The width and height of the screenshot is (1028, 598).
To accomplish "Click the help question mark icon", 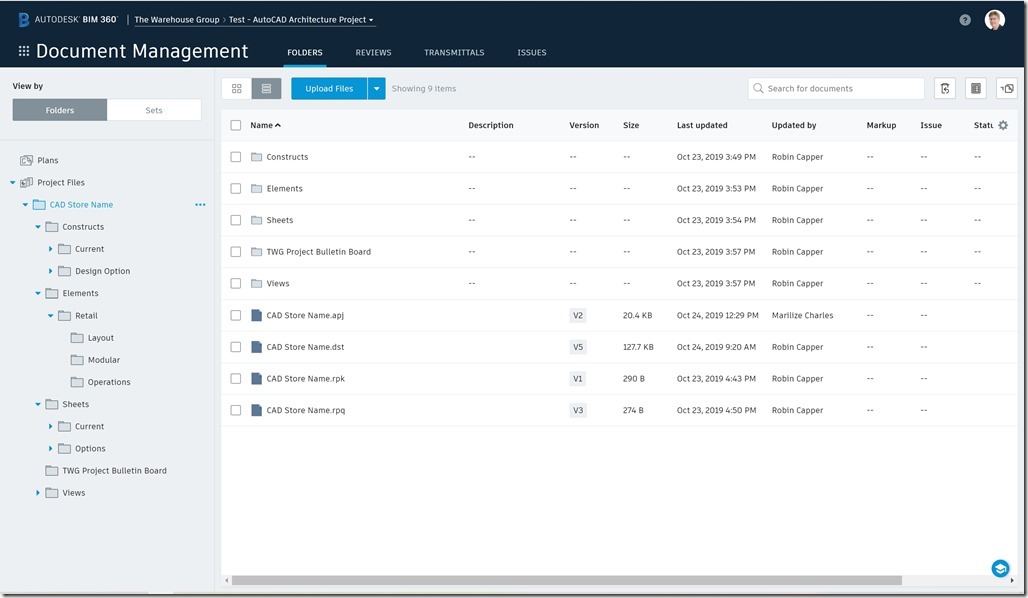I will pos(965,20).
